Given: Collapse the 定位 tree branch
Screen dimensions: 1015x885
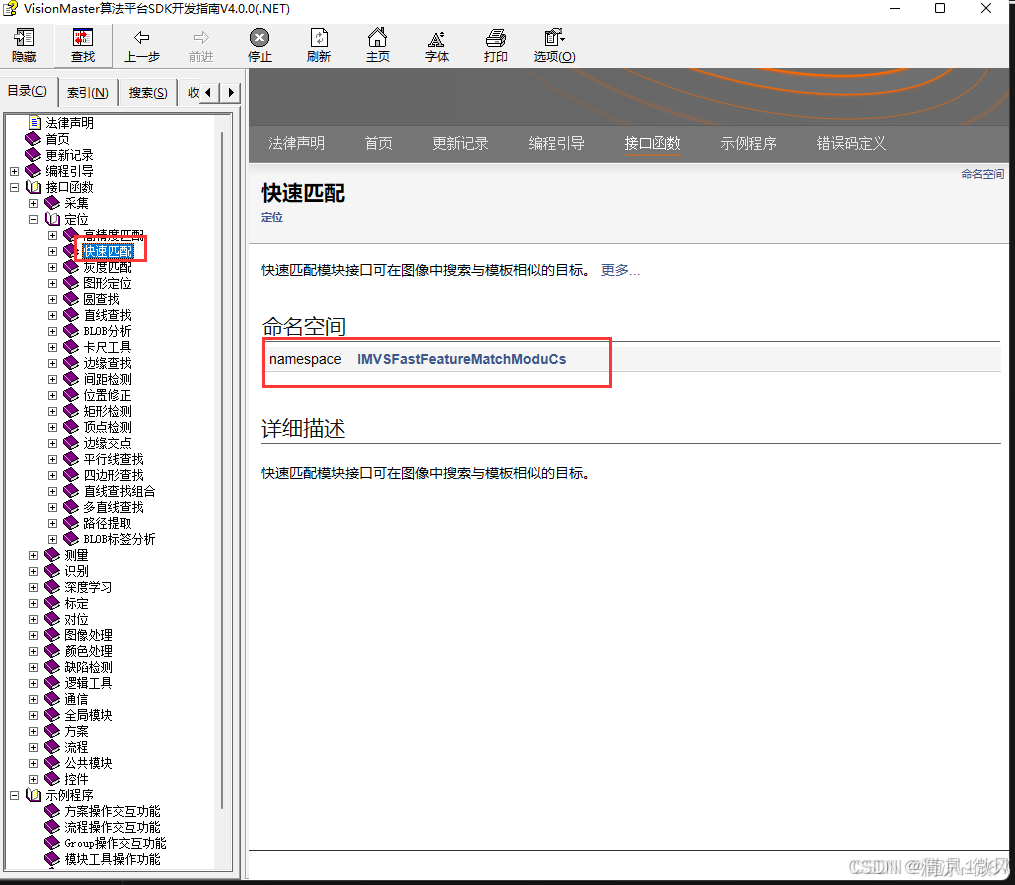Looking at the screenshot, I should pos(33,218).
